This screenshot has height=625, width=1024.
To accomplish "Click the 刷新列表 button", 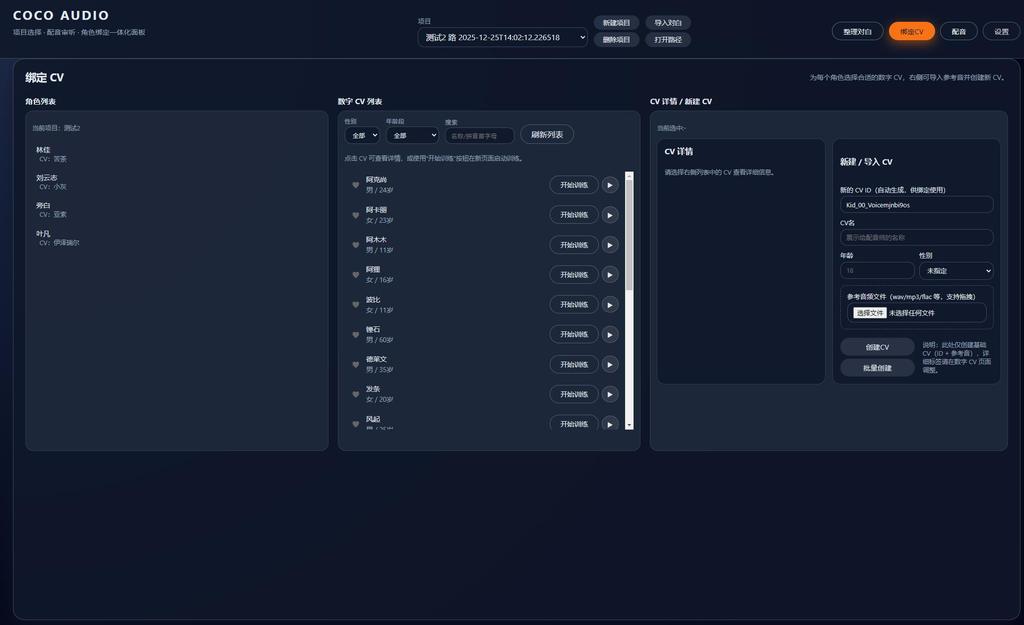I will tap(547, 135).
